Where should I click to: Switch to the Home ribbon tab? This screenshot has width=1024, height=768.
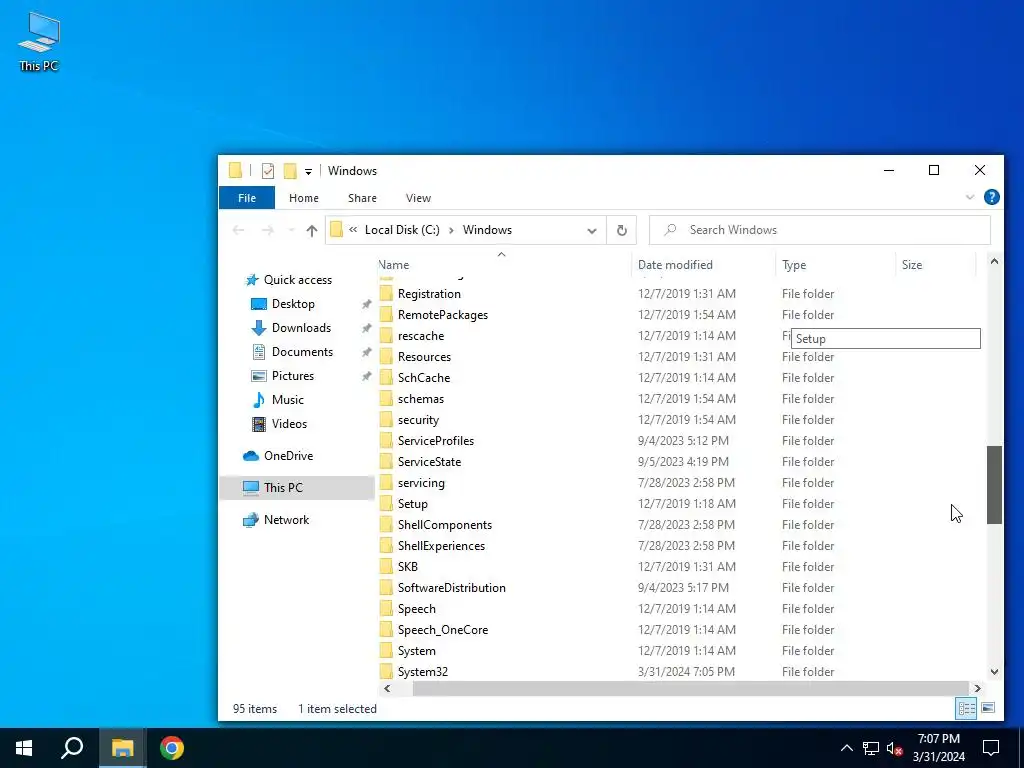point(304,198)
